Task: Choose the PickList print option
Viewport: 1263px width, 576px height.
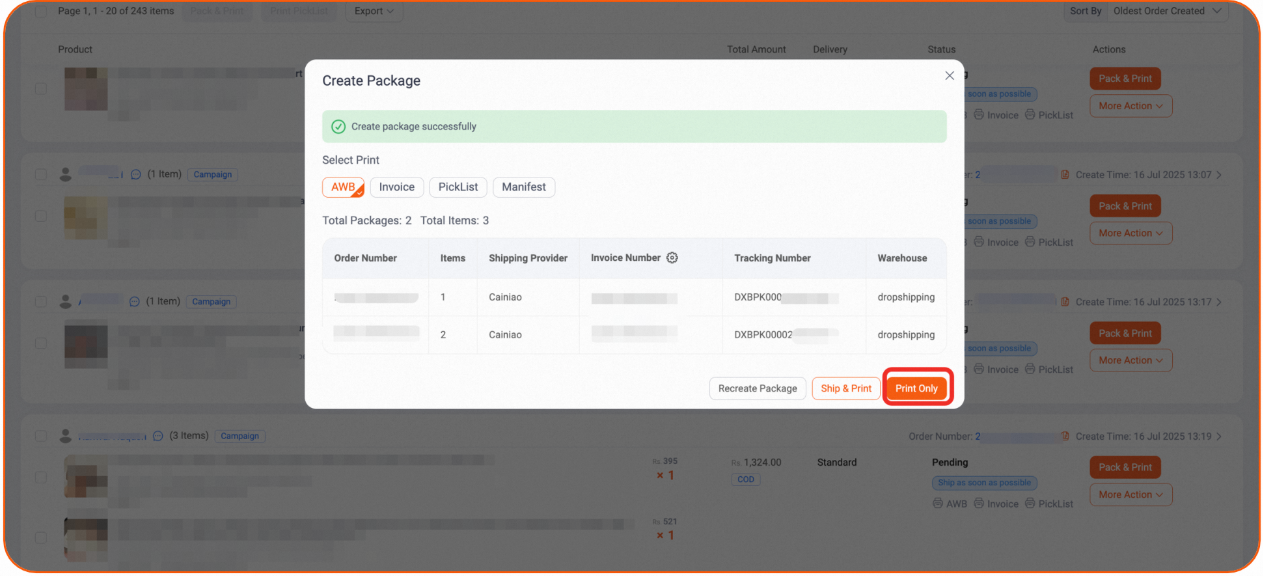Action: 458,187
